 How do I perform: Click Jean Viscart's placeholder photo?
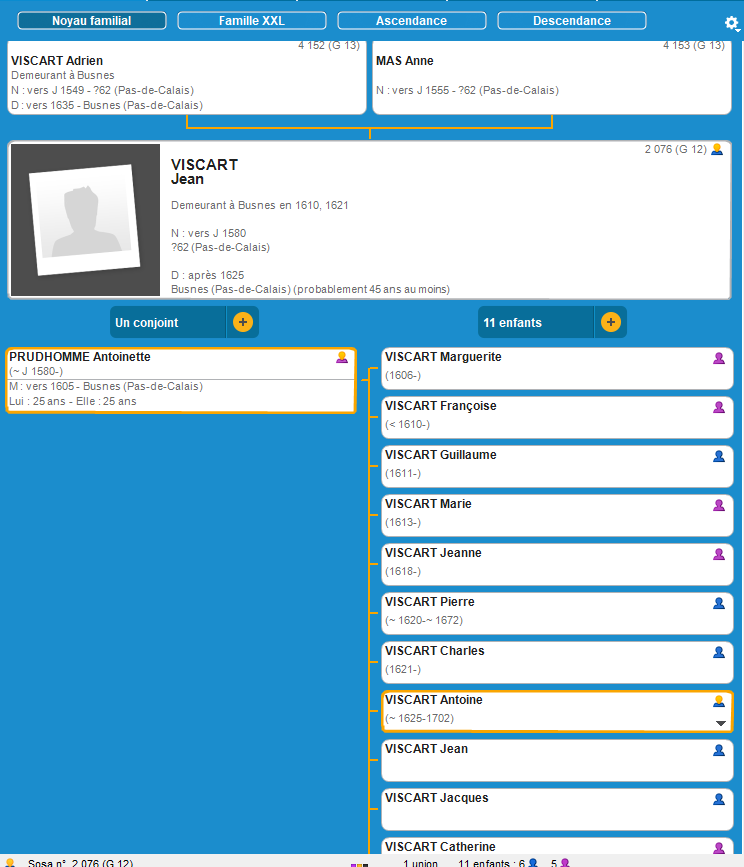(84, 220)
